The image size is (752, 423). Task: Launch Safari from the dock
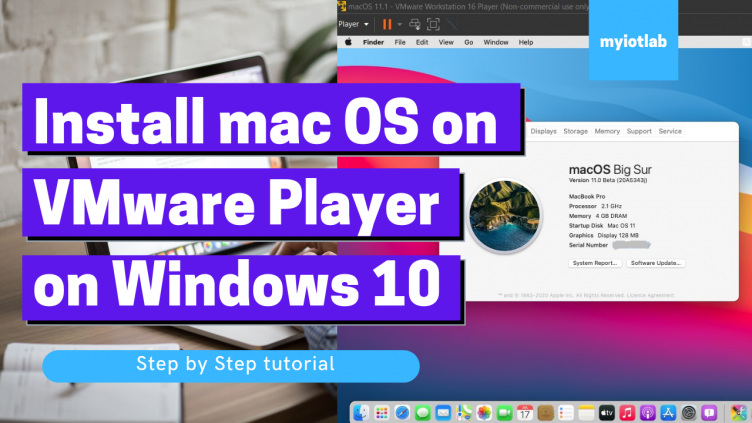coord(402,412)
